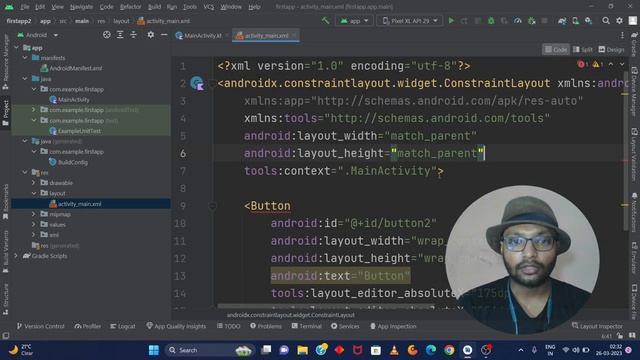The width and height of the screenshot is (640, 360).
Task: Open editor tabs more options icon
Action: (622, 36)
